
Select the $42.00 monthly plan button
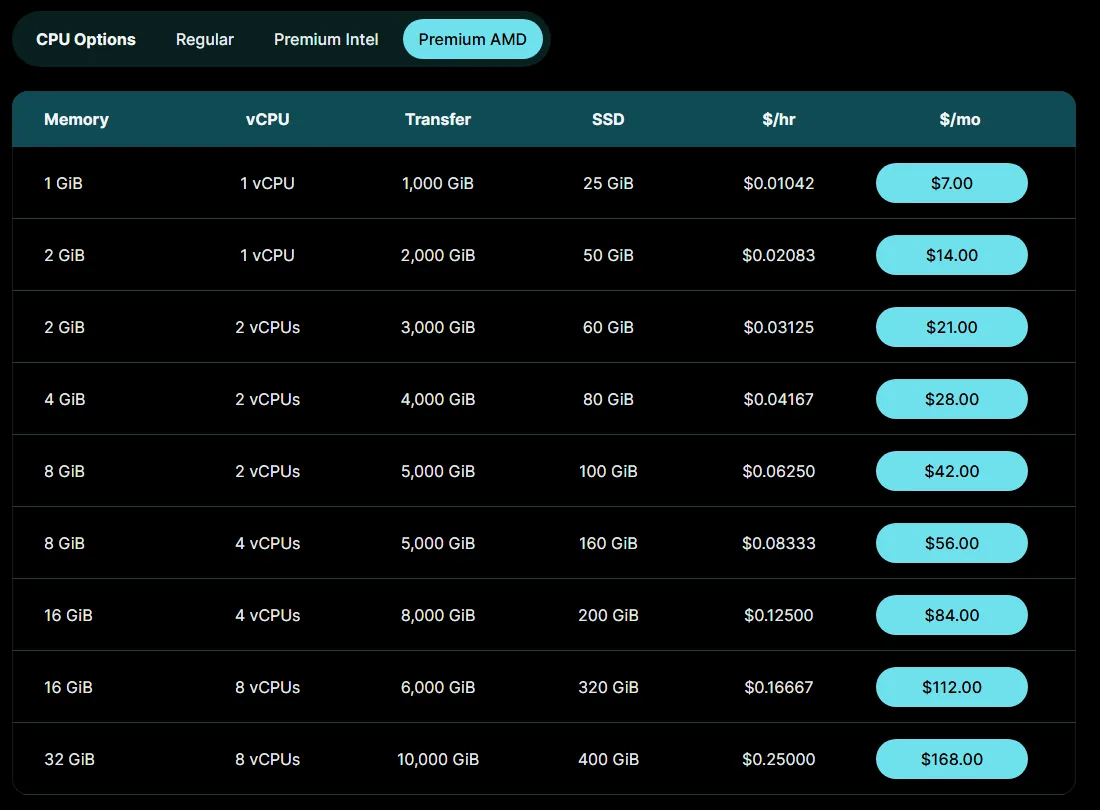pos(951,471)
